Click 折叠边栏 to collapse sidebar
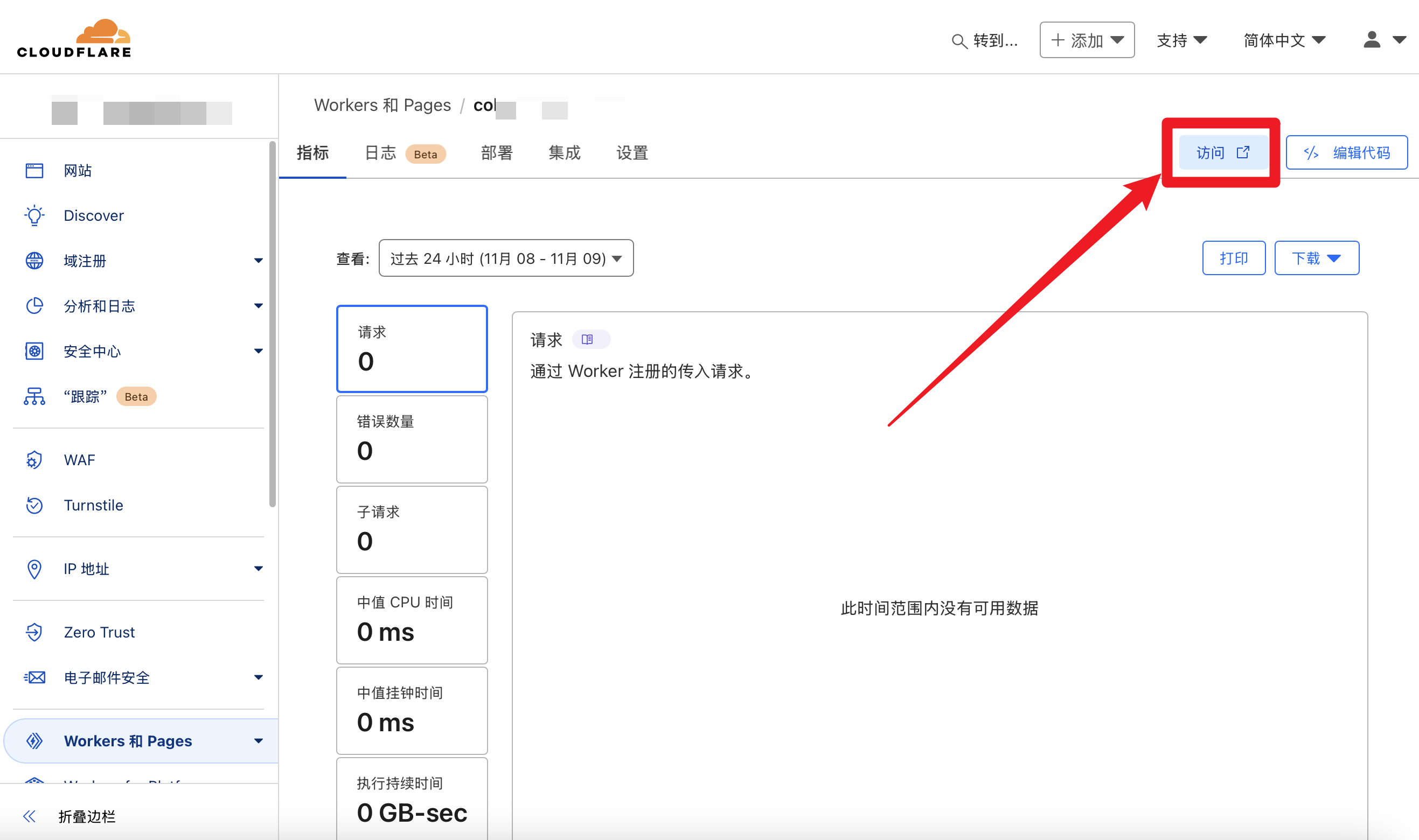 click(87, 816)
